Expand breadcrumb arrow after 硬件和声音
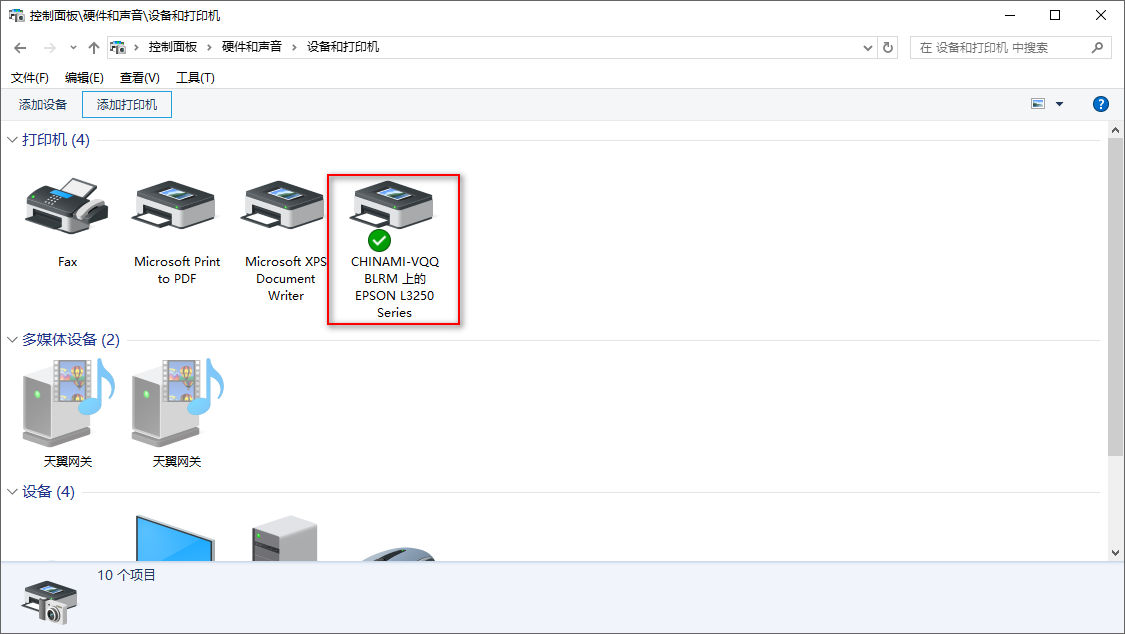The width and height of the screenshot is (1125, 634). pyautogui.click(x=294, y=47)
